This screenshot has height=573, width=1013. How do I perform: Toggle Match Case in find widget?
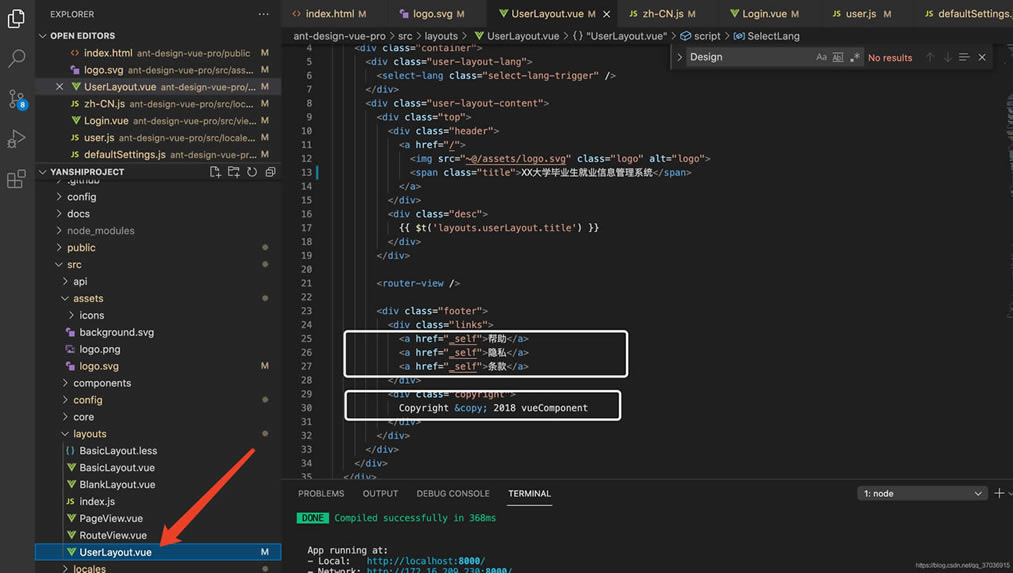click(x=821, y=57)
